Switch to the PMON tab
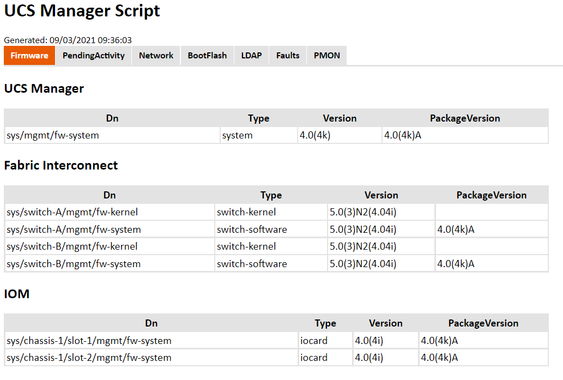Image resolution: width=563 pixels, height=380 pixels. click(x=327, y=56)
